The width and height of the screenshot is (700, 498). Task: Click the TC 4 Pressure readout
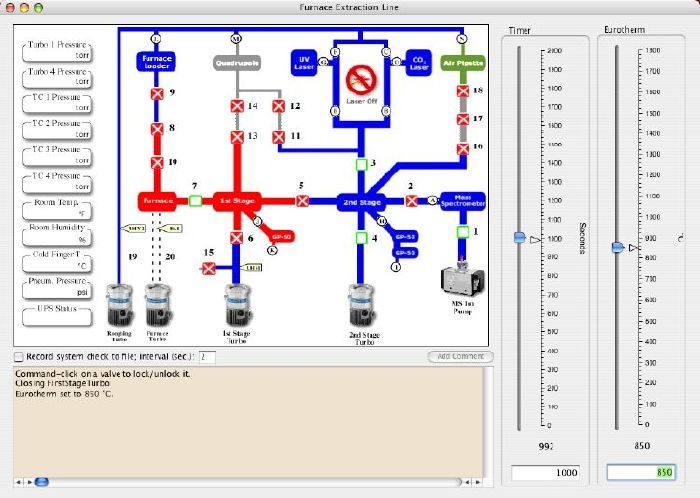[57, 183]
